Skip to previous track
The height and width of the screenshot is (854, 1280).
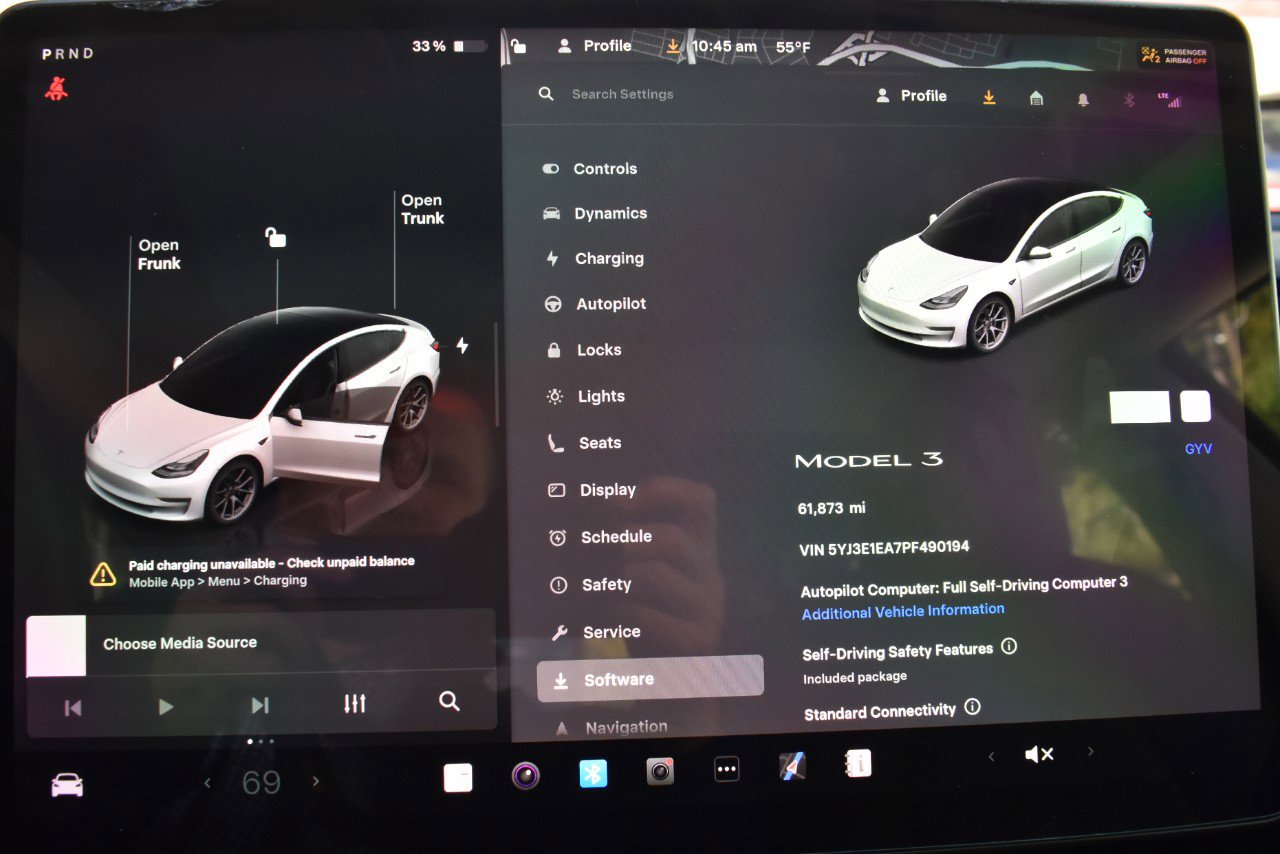click(x=72, y=707)
